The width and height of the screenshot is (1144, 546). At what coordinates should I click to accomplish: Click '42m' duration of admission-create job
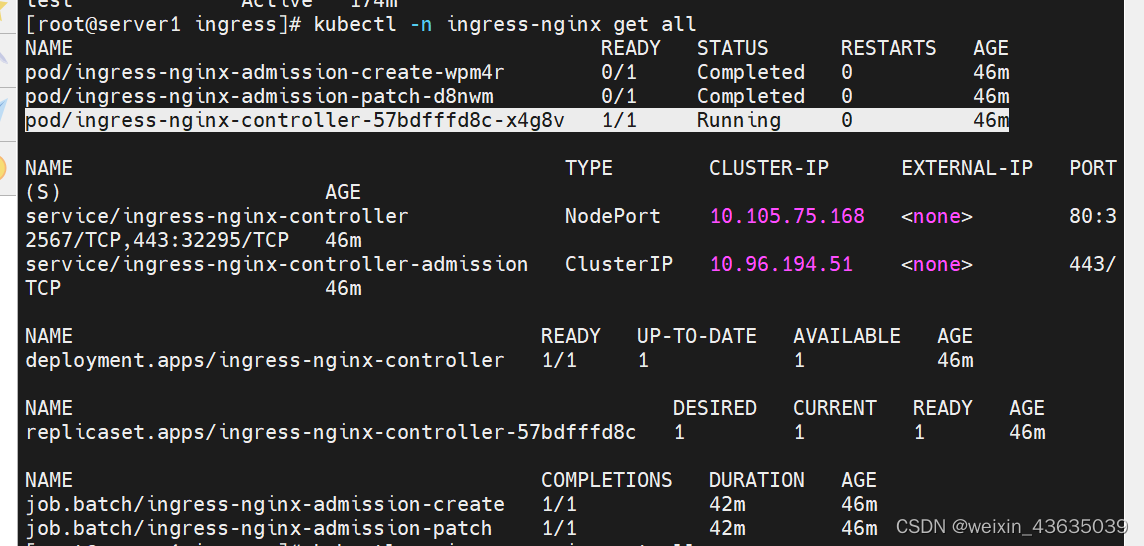click(x=727, y=504)
